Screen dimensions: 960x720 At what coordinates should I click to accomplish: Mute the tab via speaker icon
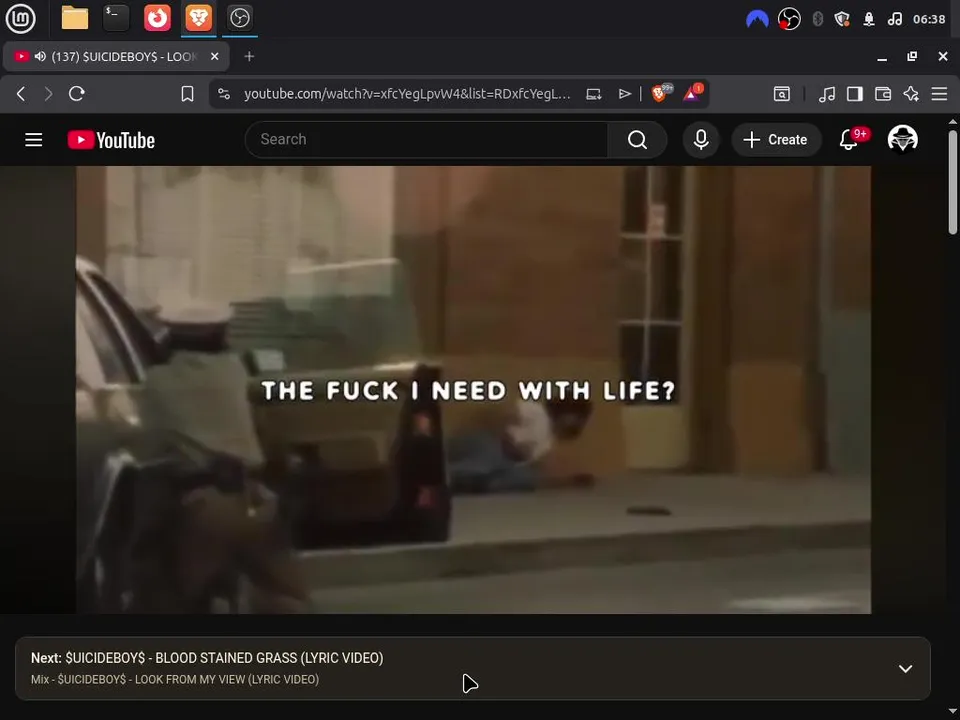40,56
